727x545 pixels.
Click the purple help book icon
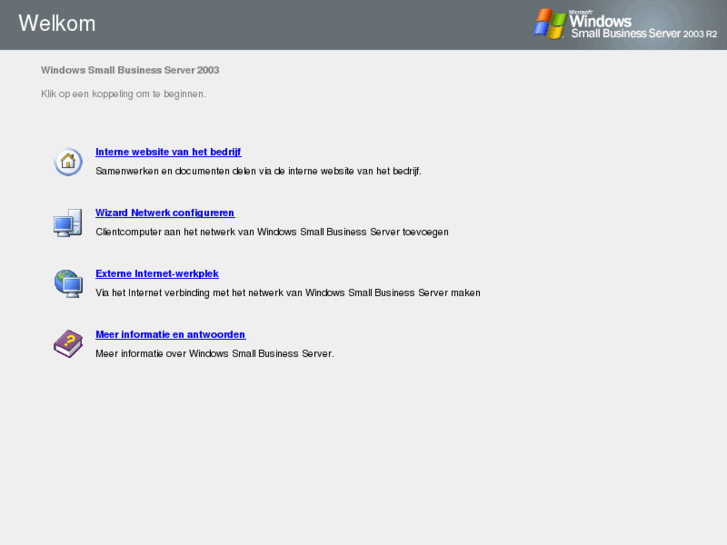click(68, 344)
